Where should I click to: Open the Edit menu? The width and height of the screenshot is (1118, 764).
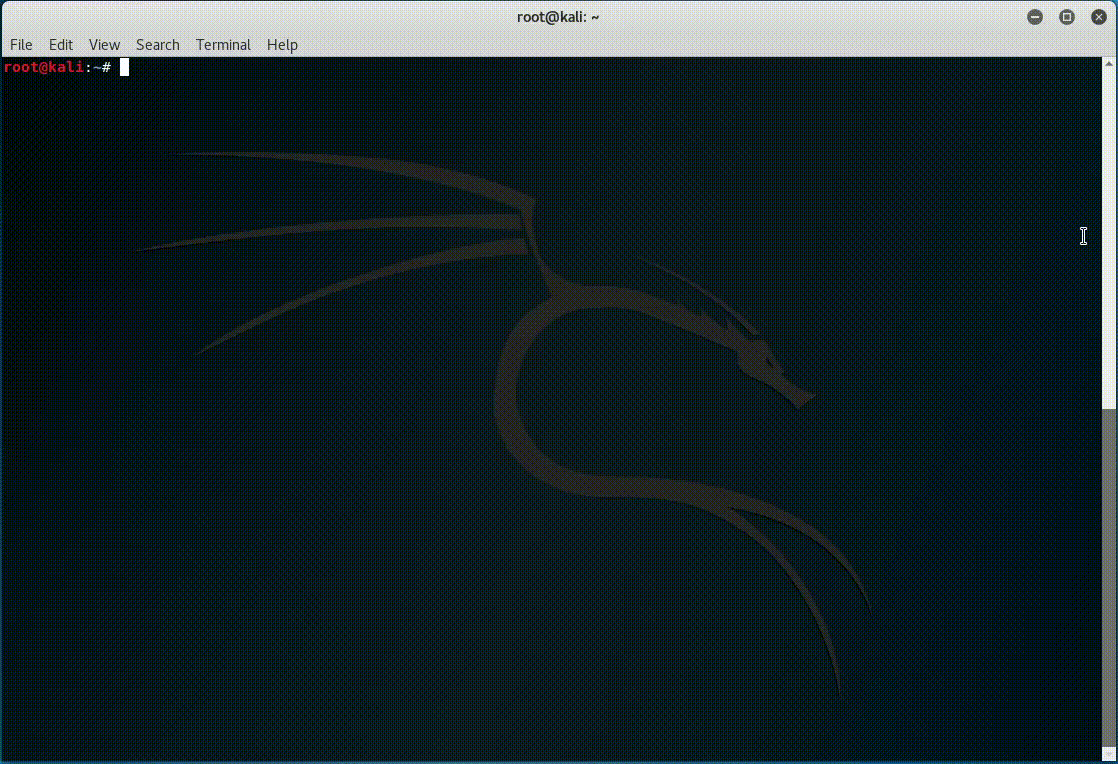61,44
